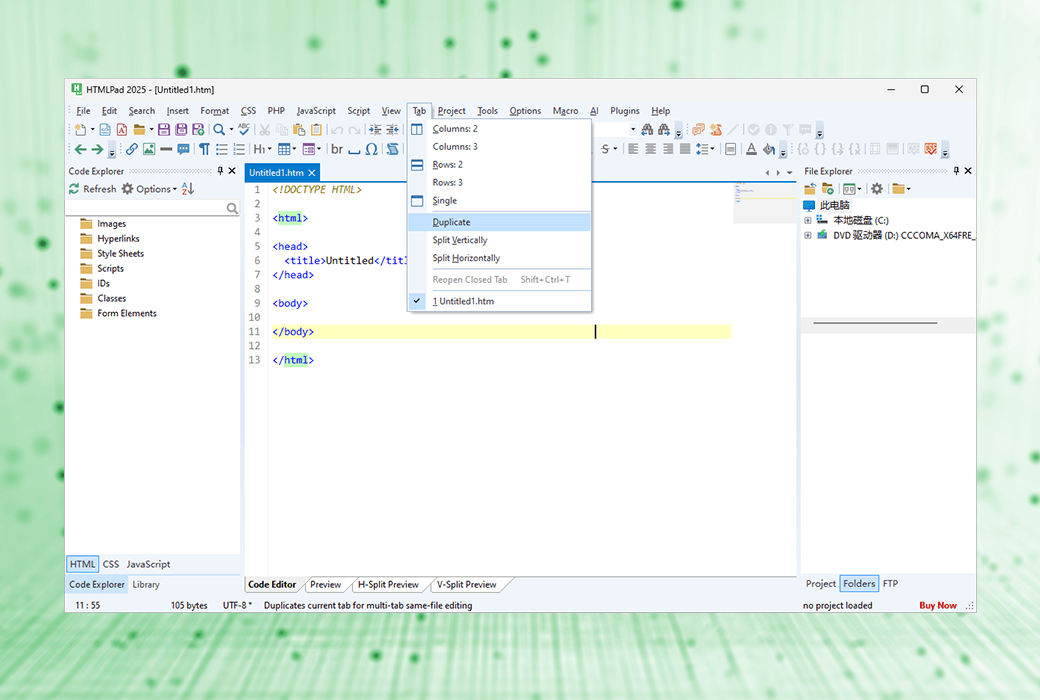Screen dimensions: 1040x700
Task: Click align left text icon
Action: [633, 149]
